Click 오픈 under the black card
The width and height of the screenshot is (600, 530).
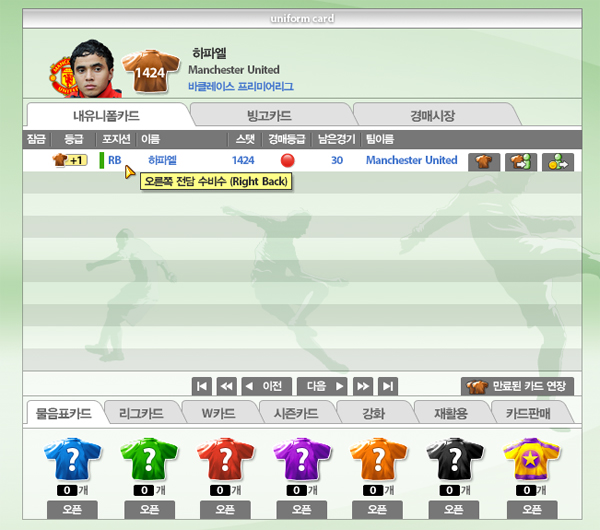[x=454, y=510]
